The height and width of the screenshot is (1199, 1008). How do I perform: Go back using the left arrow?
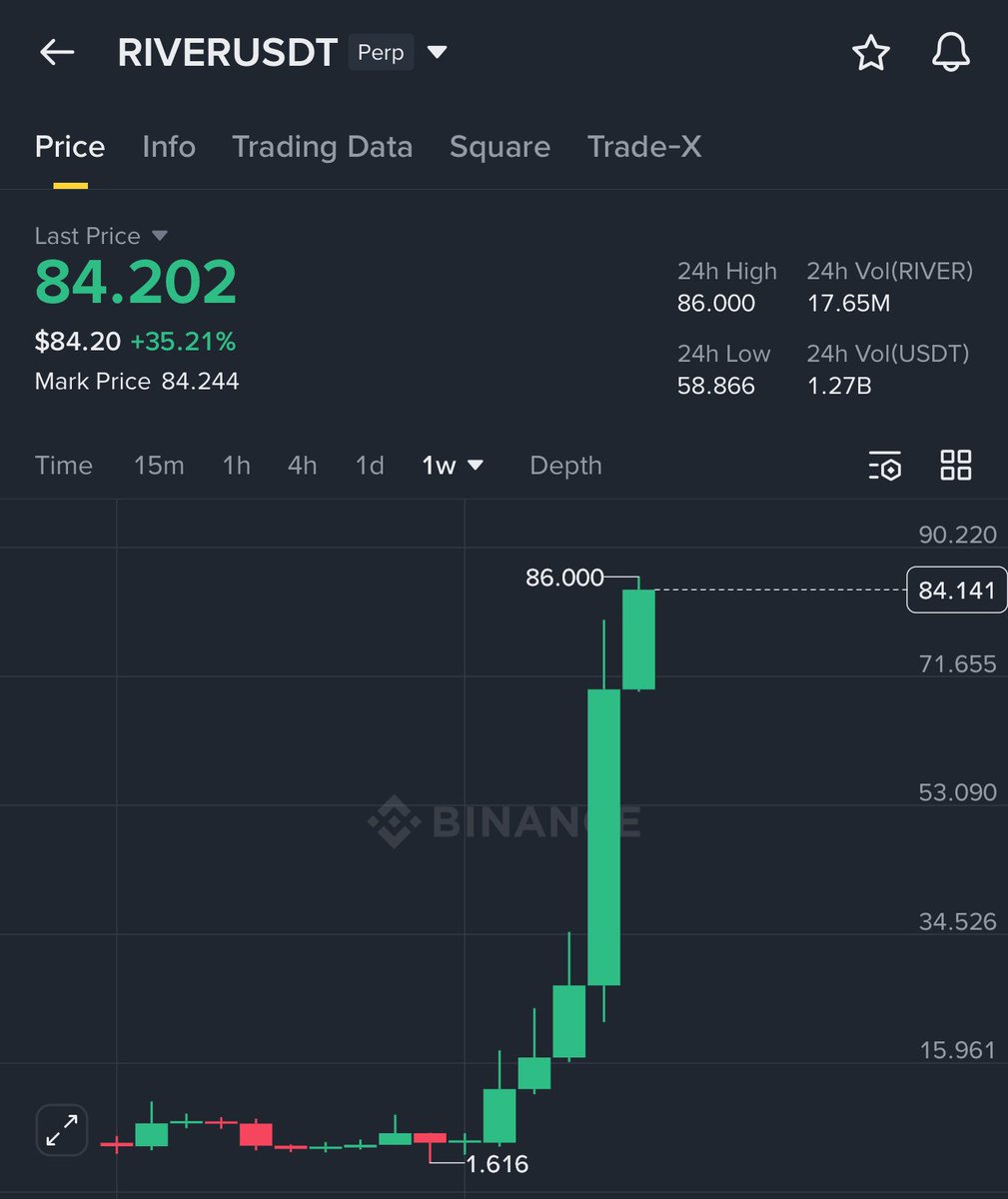pos(57,52)
